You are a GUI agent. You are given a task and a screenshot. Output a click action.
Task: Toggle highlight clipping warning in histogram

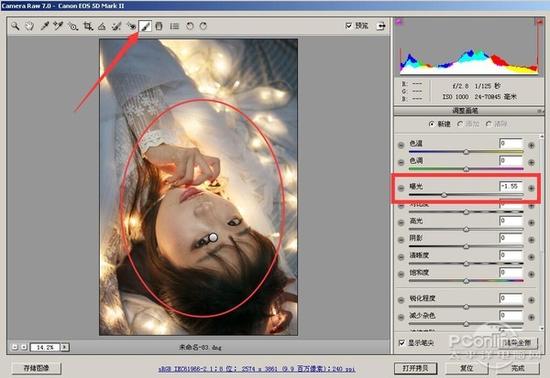click(x=539, y=22)
